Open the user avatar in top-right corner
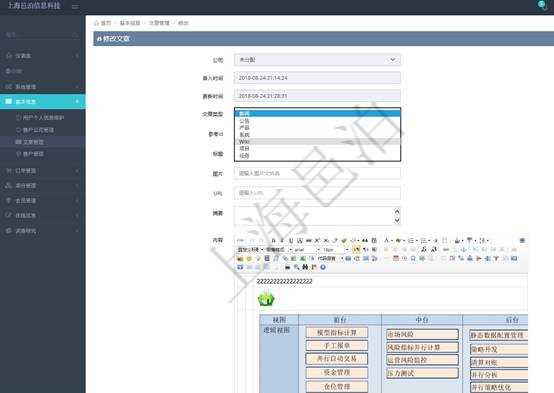The width and height of the screenshot is (554, 393). (x=541, y=5)
